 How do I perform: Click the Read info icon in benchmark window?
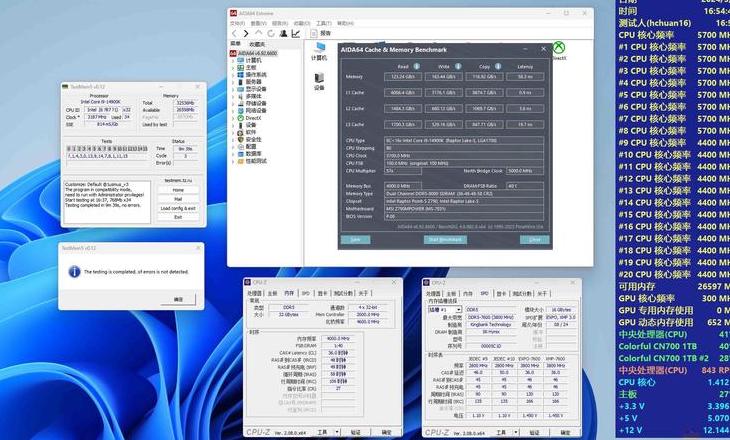point(417,66)
